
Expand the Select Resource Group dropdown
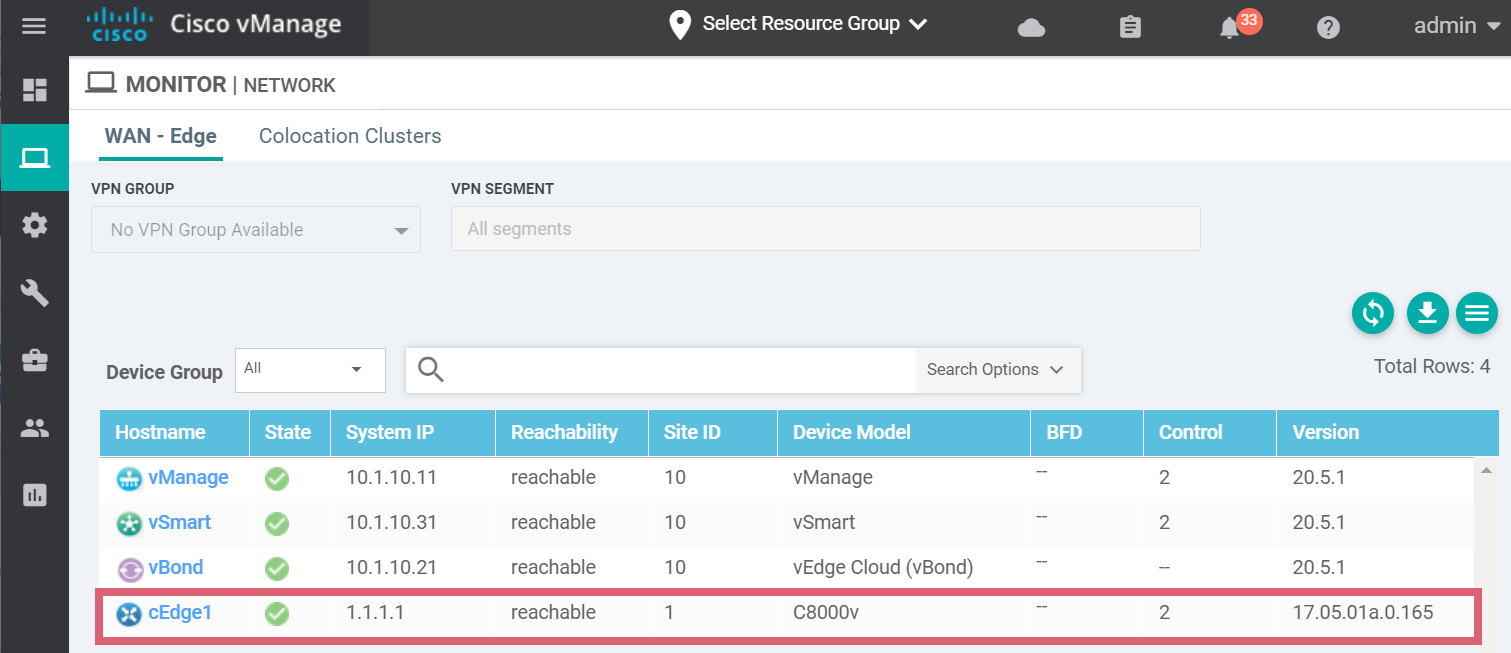(x=800, y=24)
